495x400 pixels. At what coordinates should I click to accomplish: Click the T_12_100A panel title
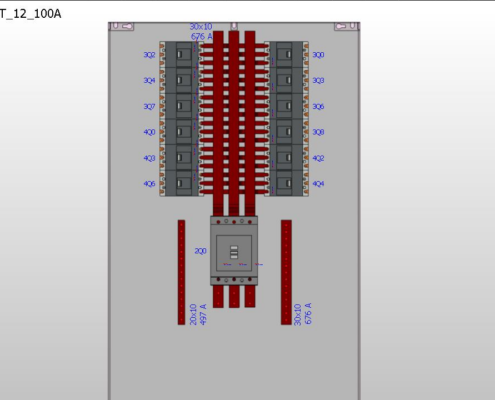pos(30,14)
